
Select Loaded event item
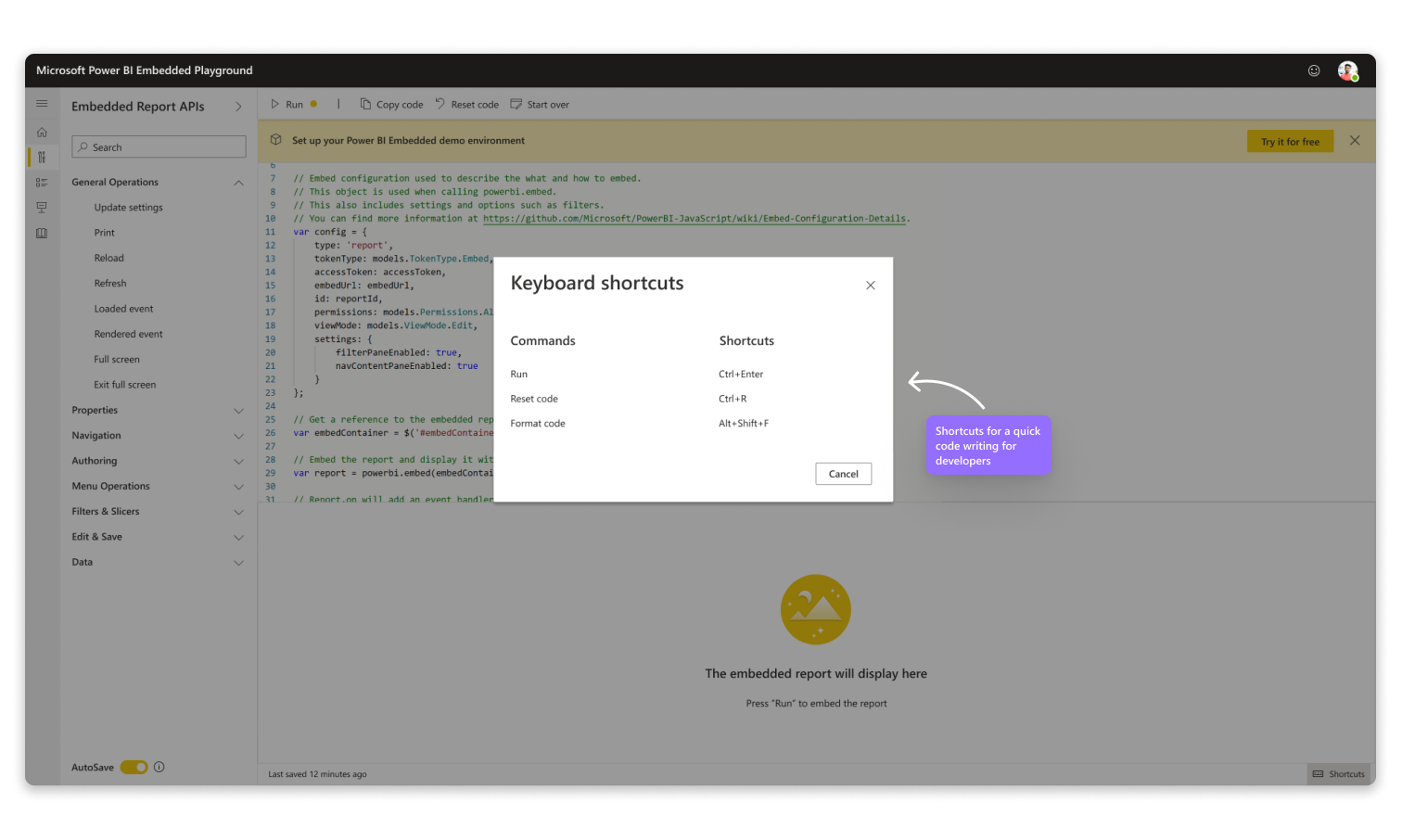pyautogui.click(x=123, y=309)
